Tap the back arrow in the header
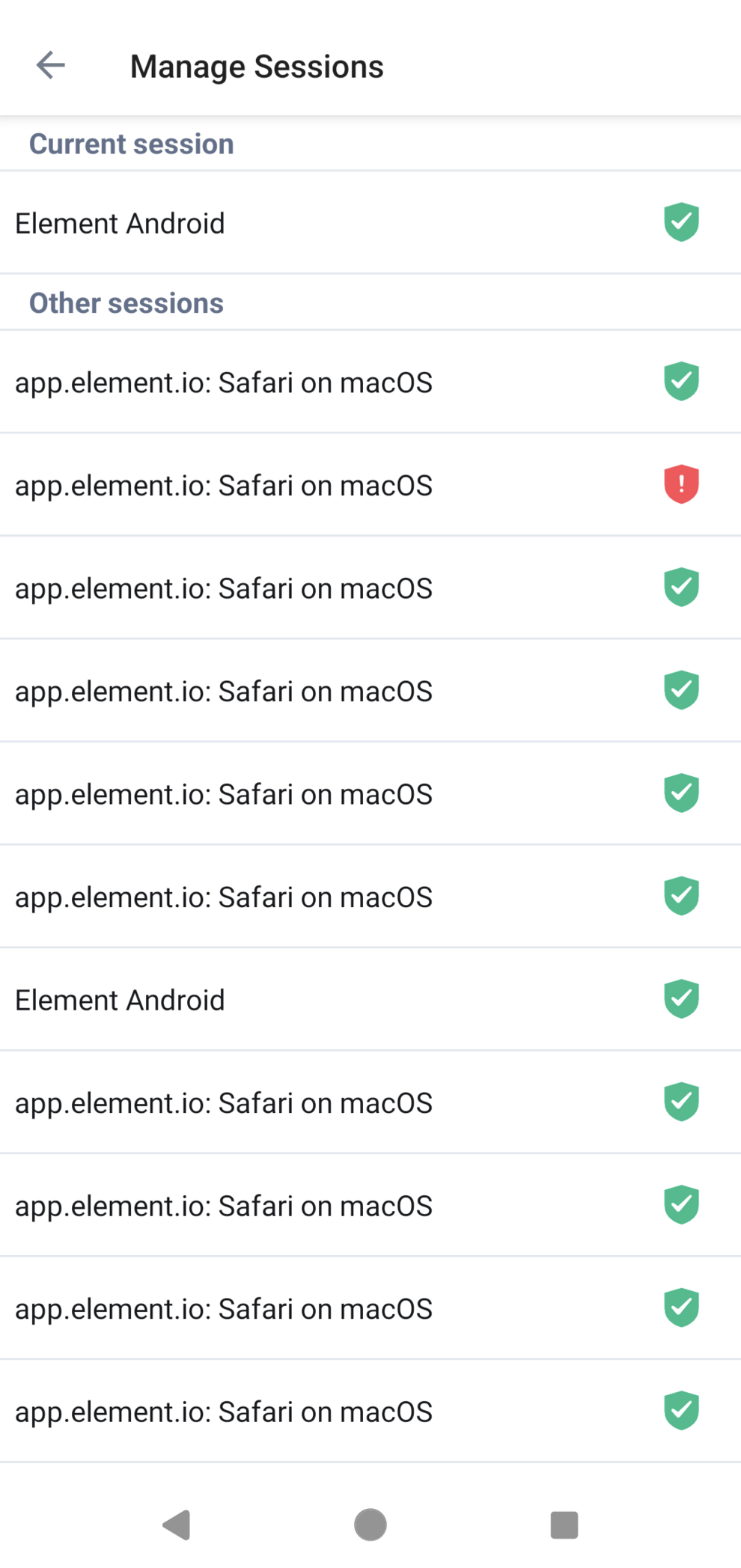This screenshot has width=741, height=1568. [51, 66]
